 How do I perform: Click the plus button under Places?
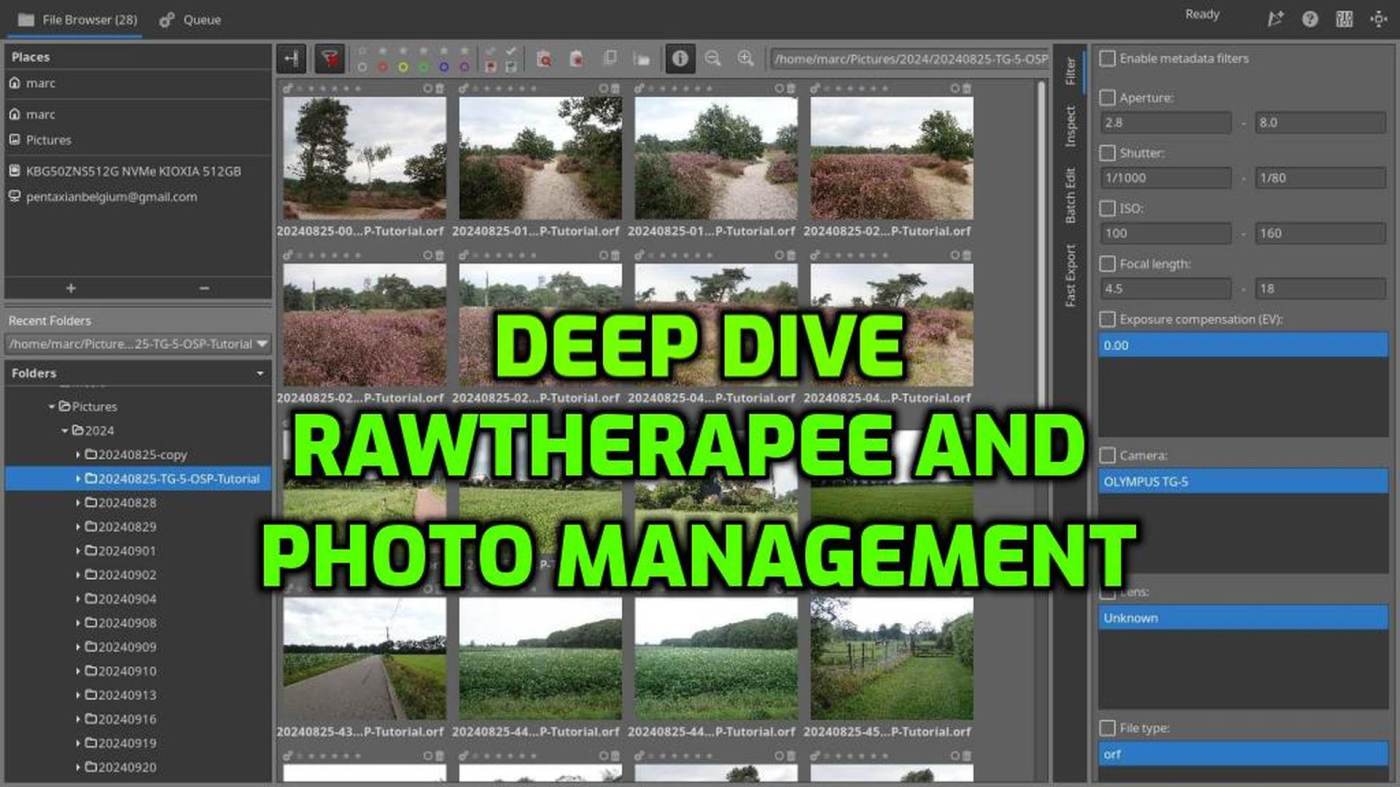(71, 288)
